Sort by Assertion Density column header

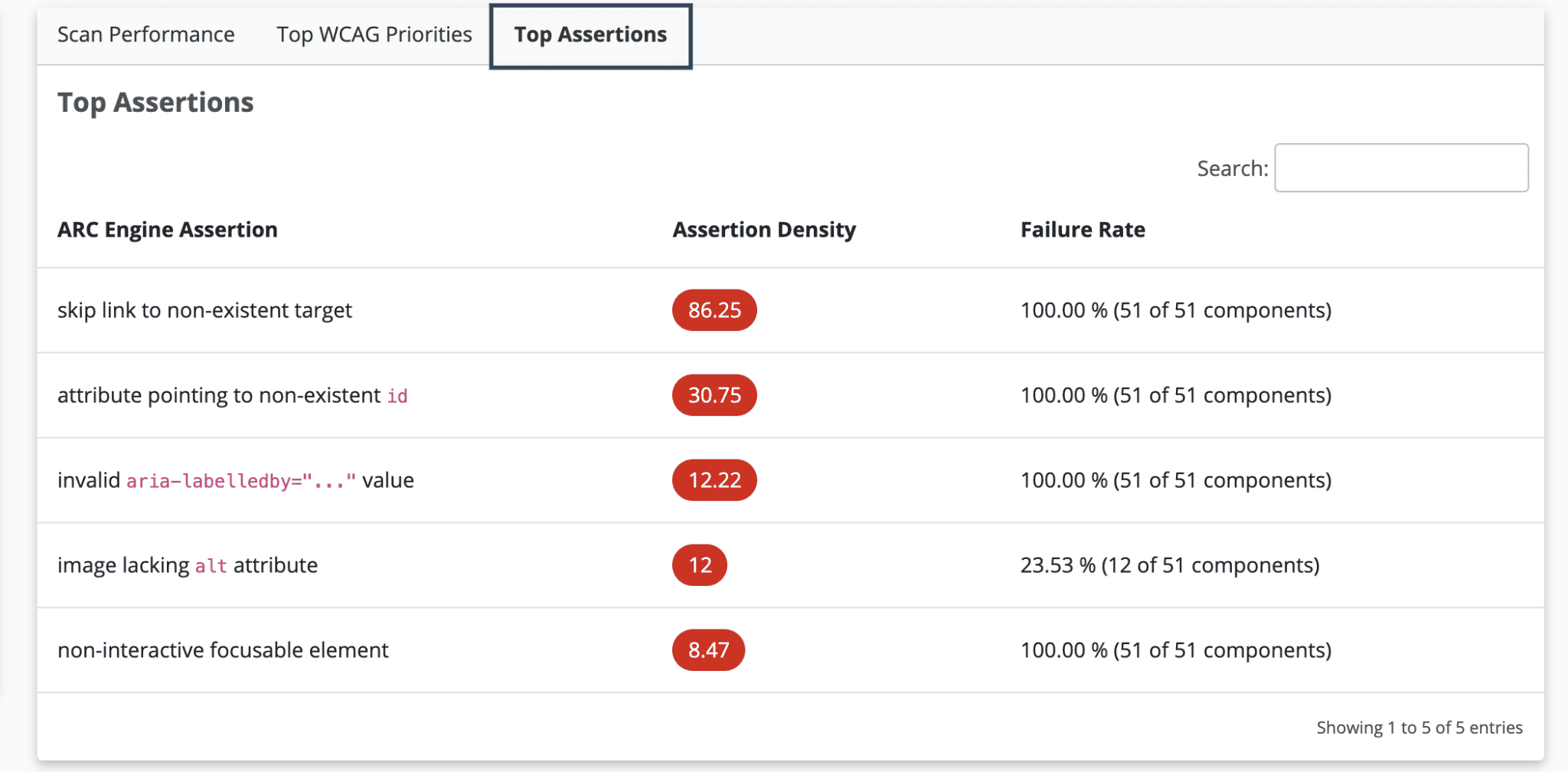(763, 230)
